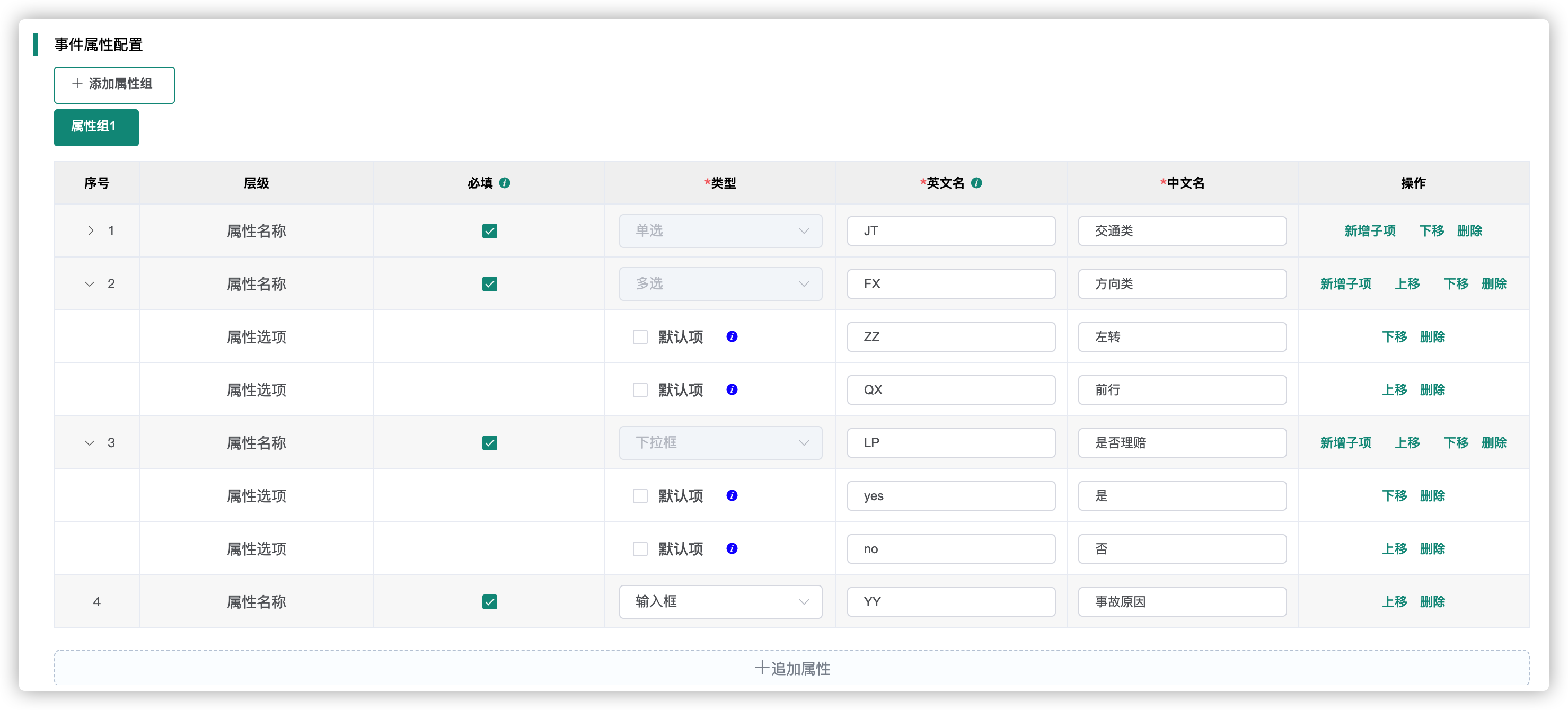1568x710 pixels.
Task: Click info icon next to 英文名 header
Action: click(976, 182)
